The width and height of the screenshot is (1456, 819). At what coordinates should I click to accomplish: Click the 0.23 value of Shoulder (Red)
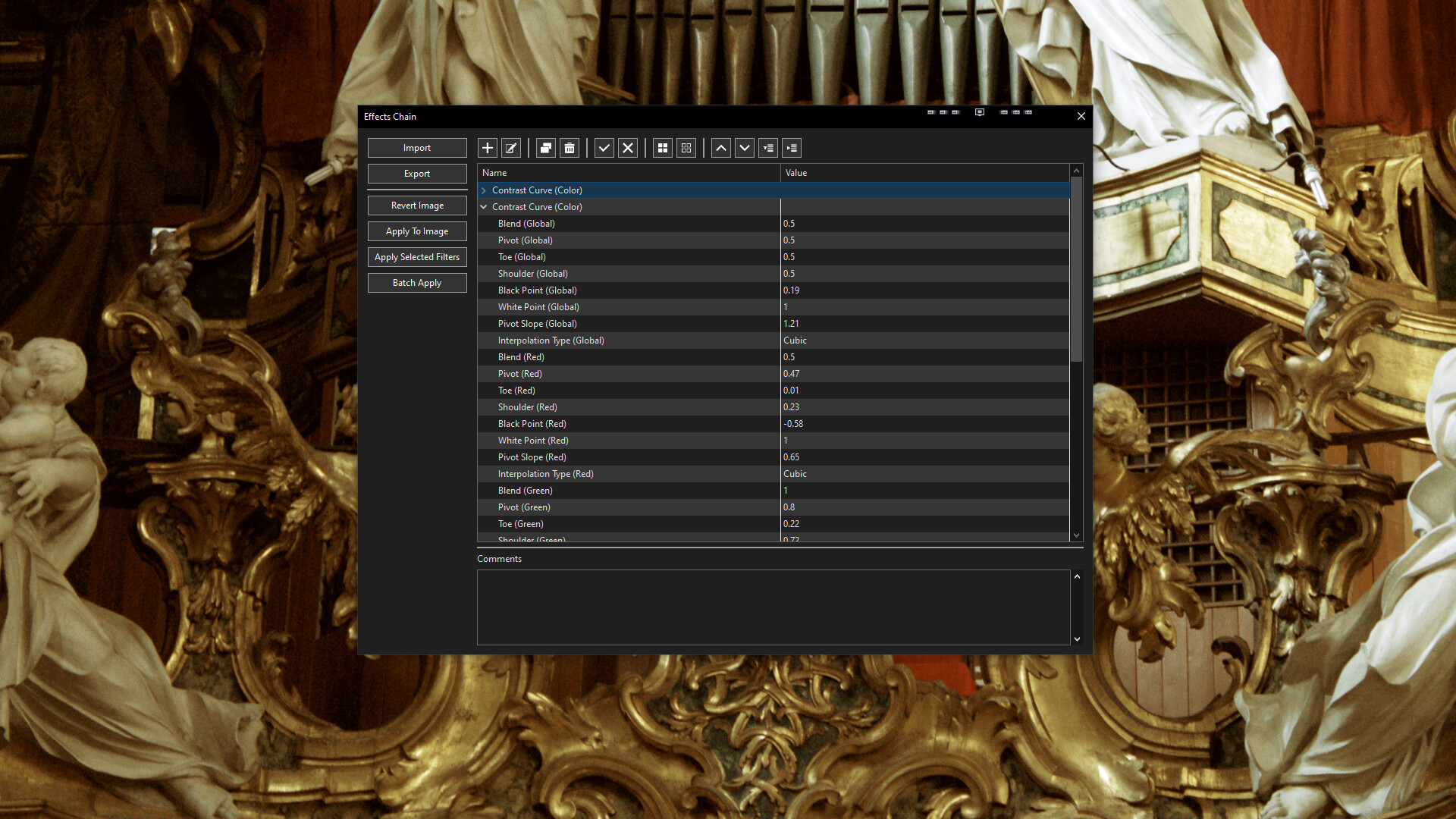[791, 407]
